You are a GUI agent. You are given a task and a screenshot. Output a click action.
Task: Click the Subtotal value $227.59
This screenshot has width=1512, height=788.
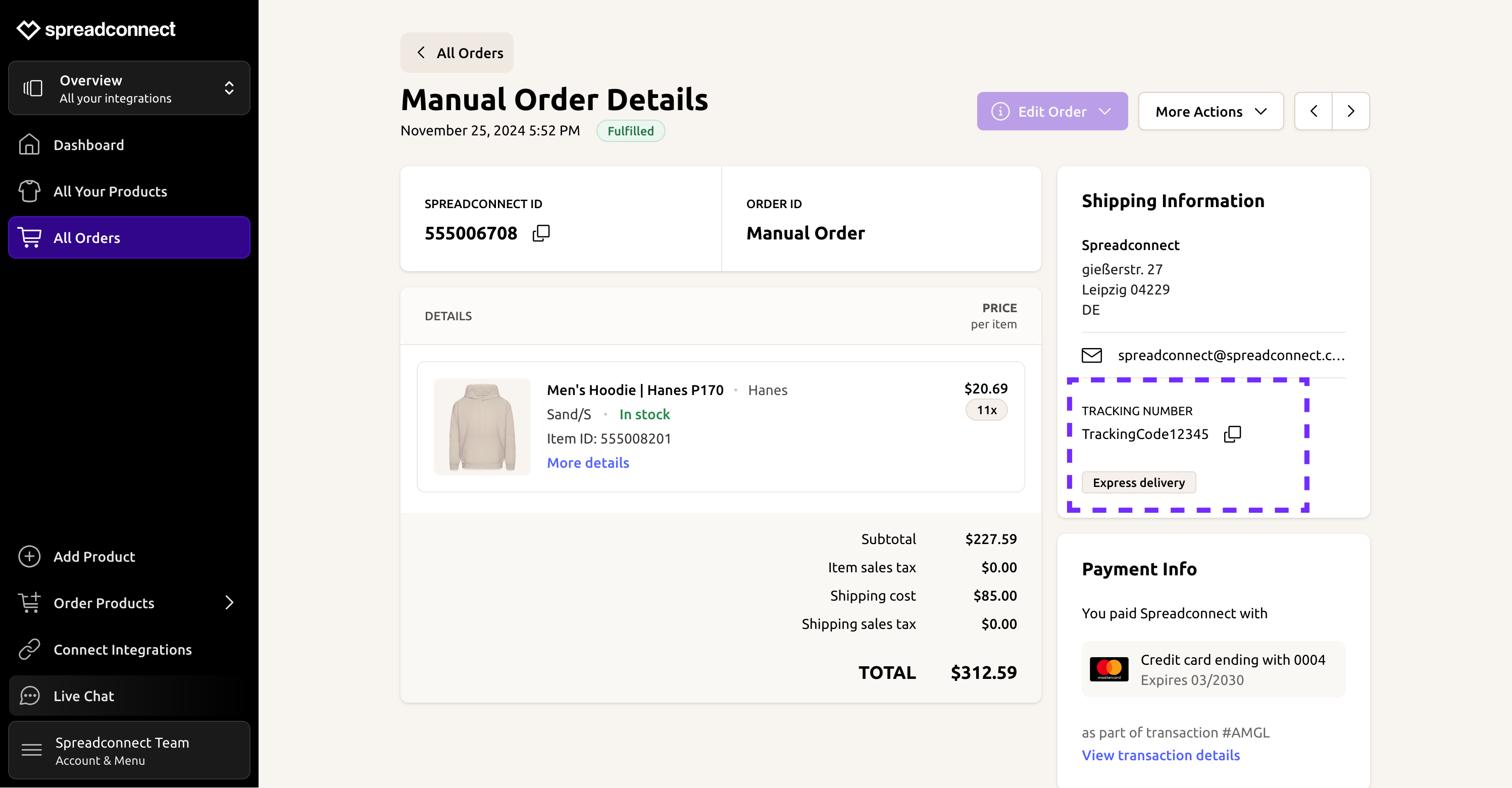991,539
